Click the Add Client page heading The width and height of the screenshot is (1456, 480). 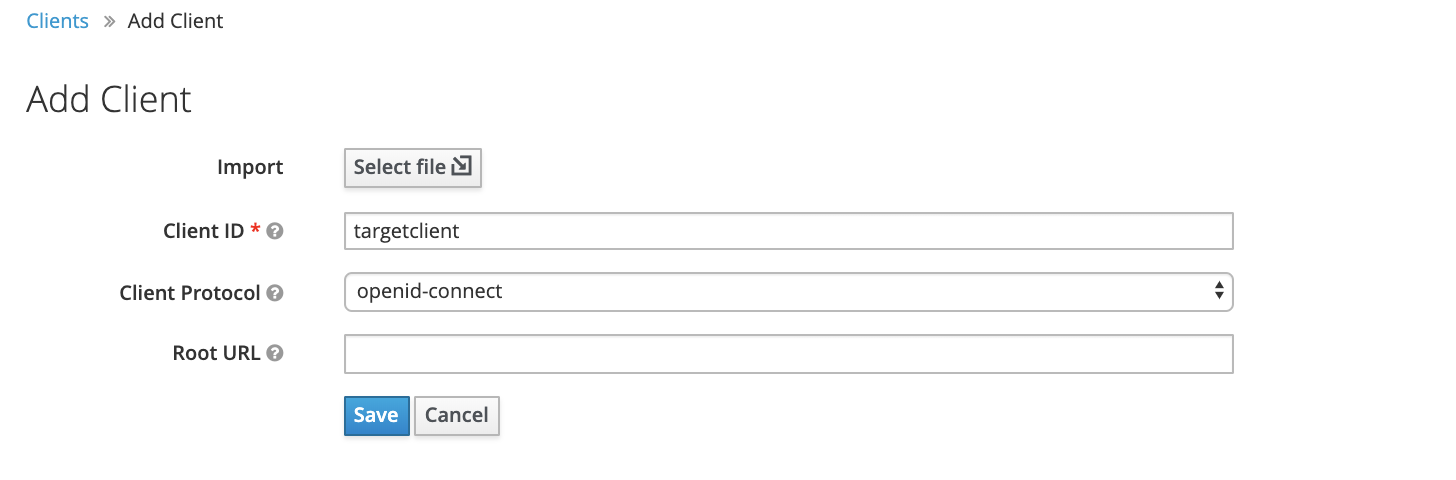pyautogui.click(x=109, y=100)
